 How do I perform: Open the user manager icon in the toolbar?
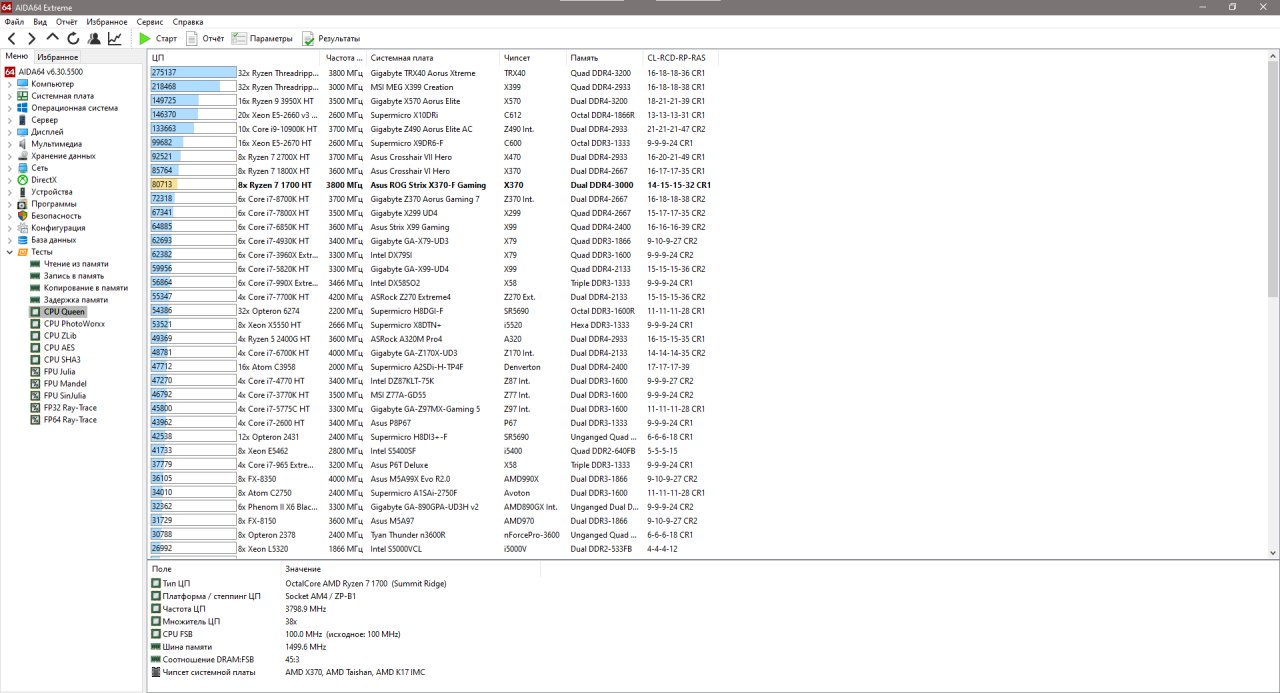(94, 39)
